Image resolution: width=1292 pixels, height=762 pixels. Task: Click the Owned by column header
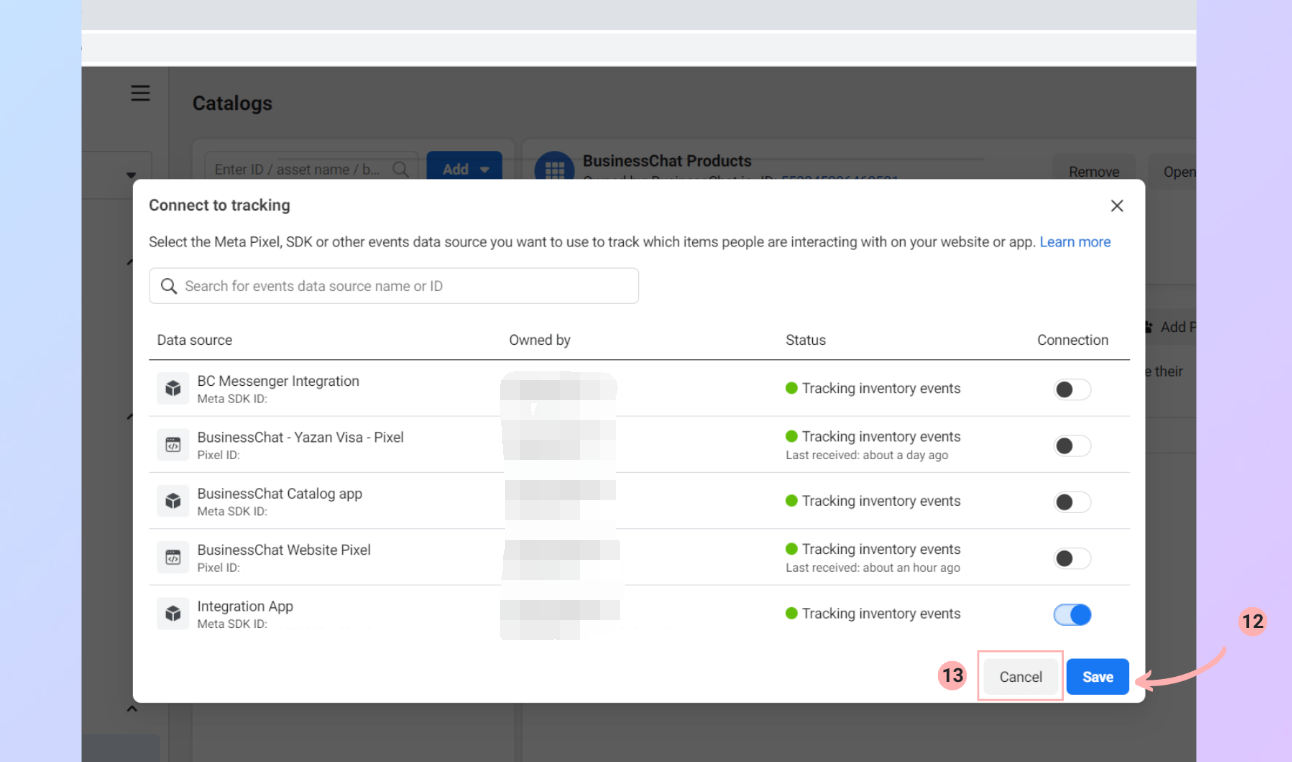tap(540, 340)
